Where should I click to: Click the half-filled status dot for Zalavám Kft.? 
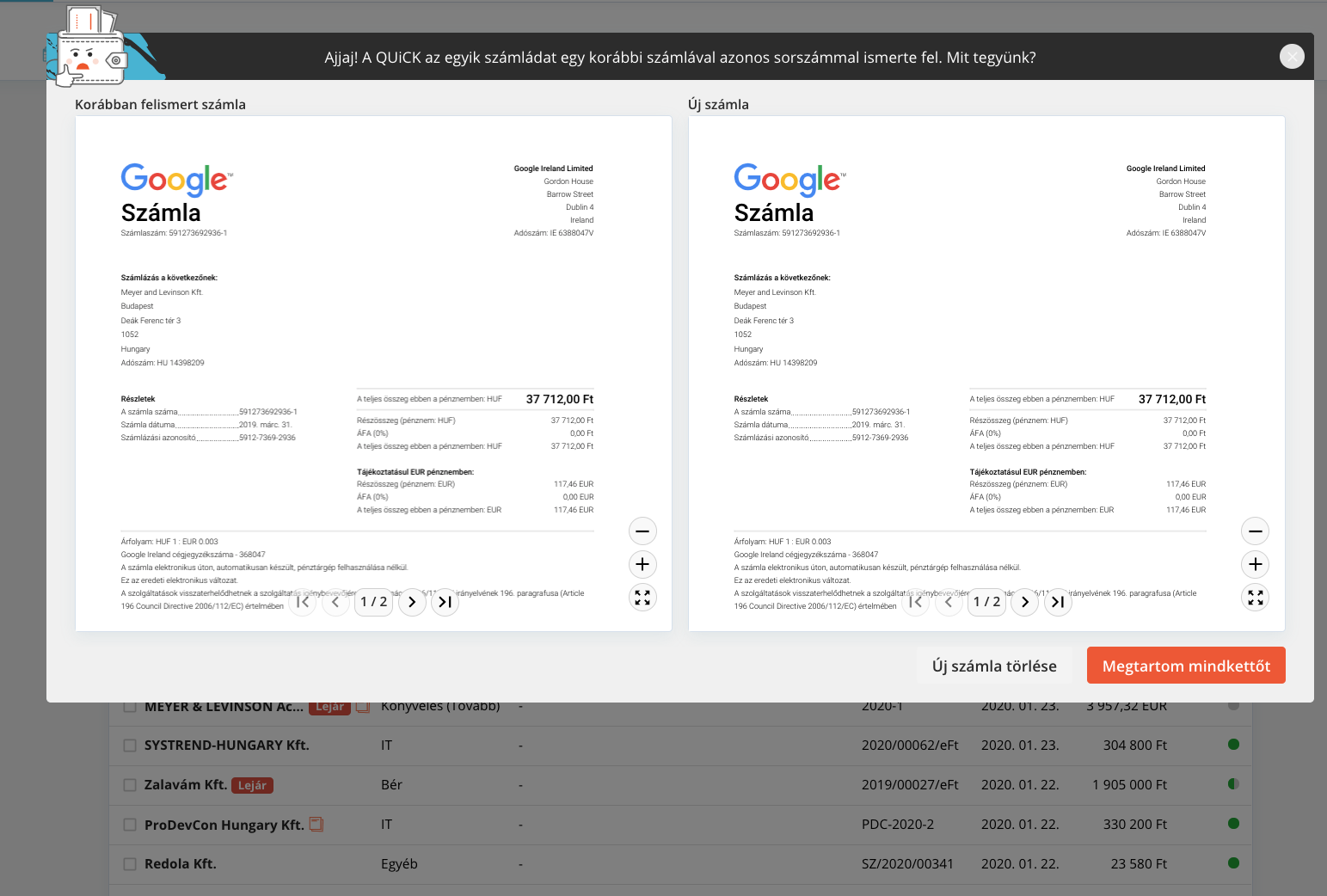coord(1233,783)
